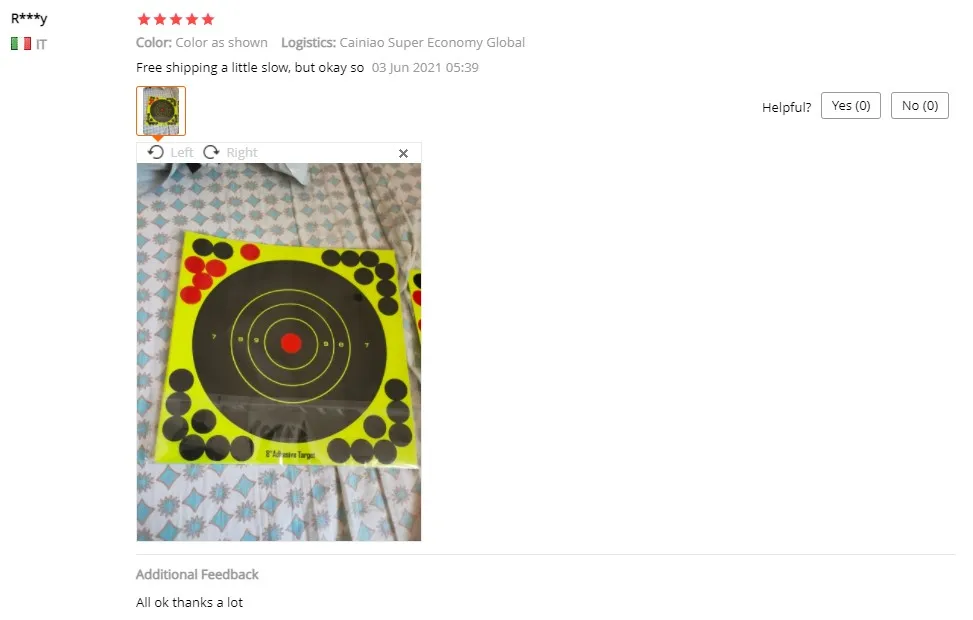Select the small target photo thumbnail

click(161, 110)
